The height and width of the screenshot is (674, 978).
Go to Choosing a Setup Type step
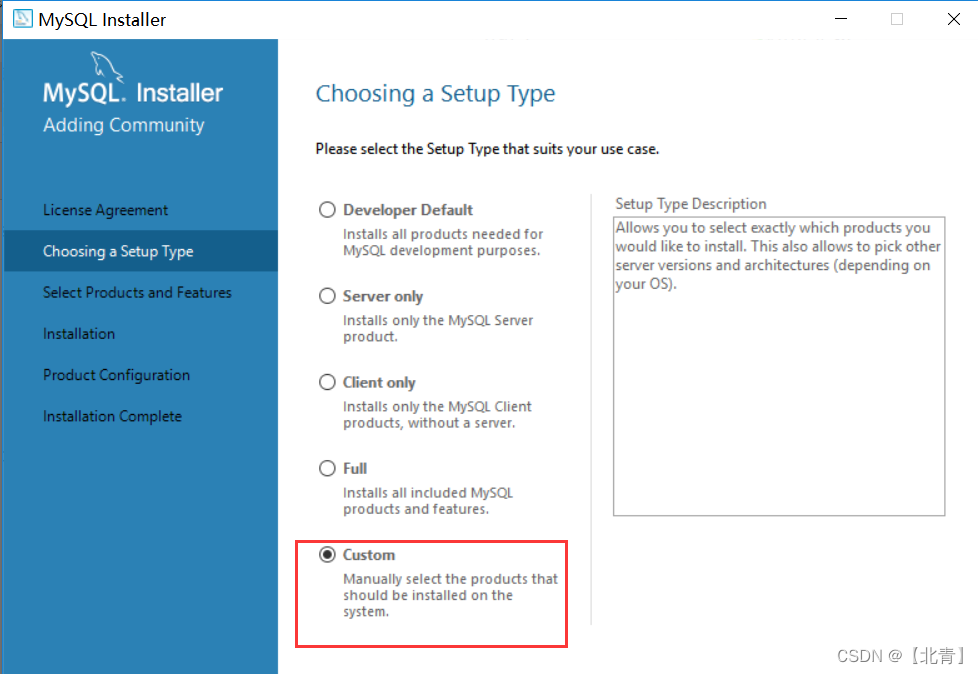click(118, 251)
